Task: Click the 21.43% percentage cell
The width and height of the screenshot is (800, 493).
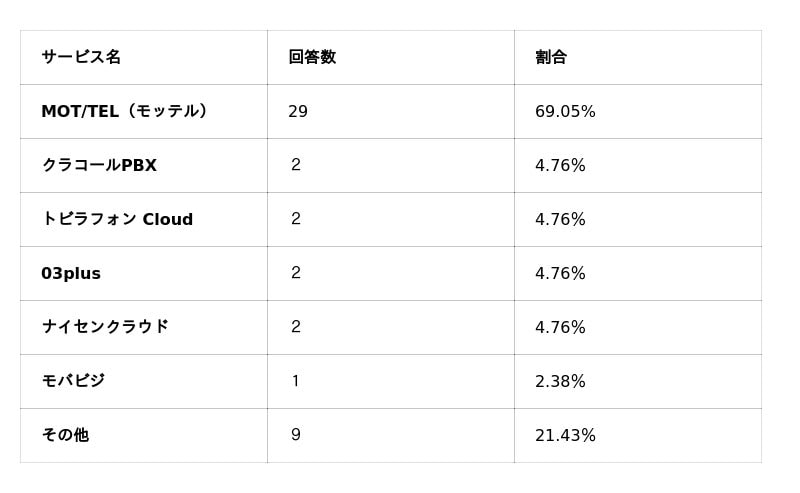Action: pos(565,435)
